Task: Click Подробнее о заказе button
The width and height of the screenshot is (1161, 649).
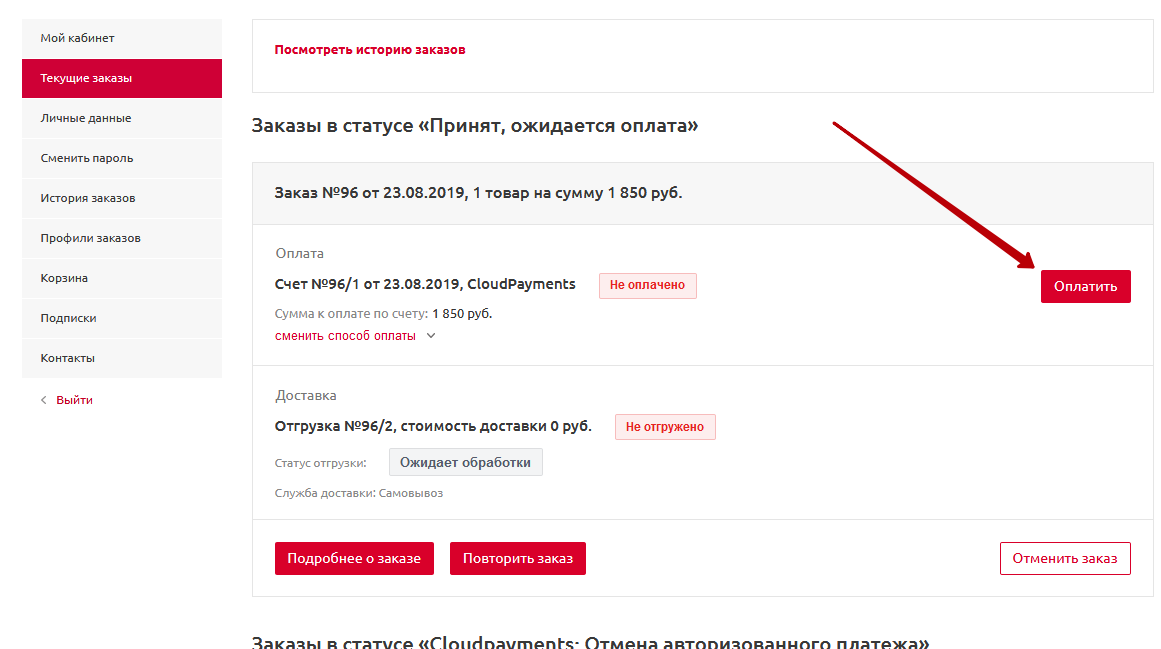Action: (x=354, y=559)
